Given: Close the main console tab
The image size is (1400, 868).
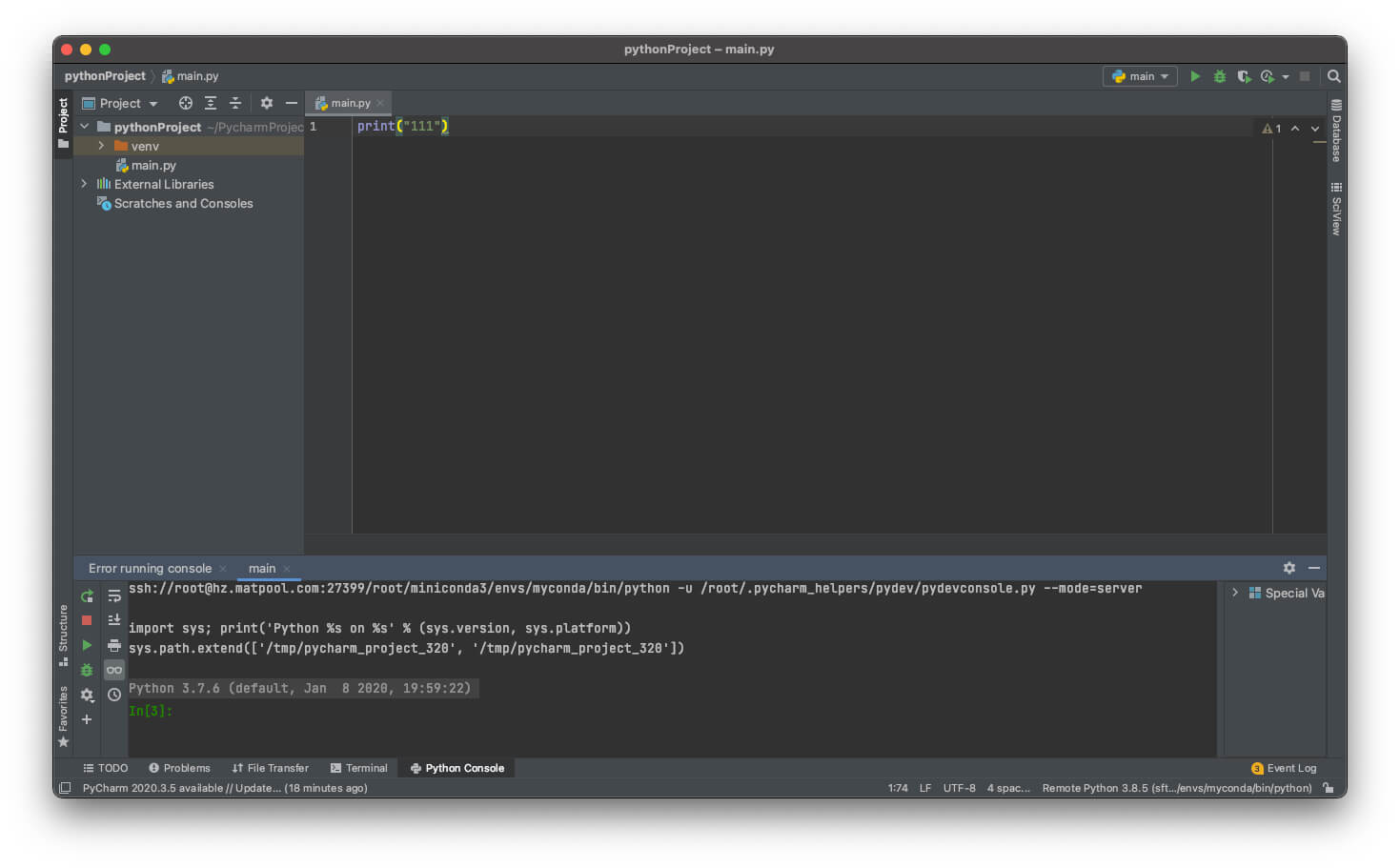Looking at the screenshot, I should [x=287, y=569].
